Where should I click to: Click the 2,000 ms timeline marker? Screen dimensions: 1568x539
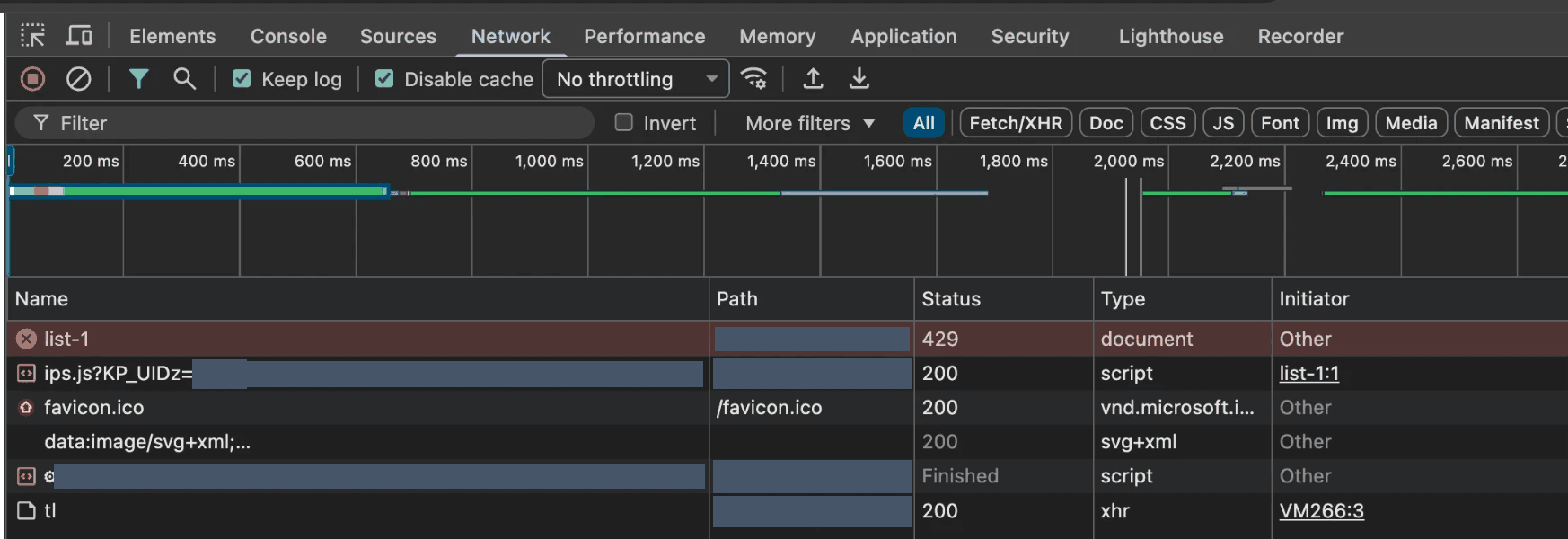[1129, 161]
